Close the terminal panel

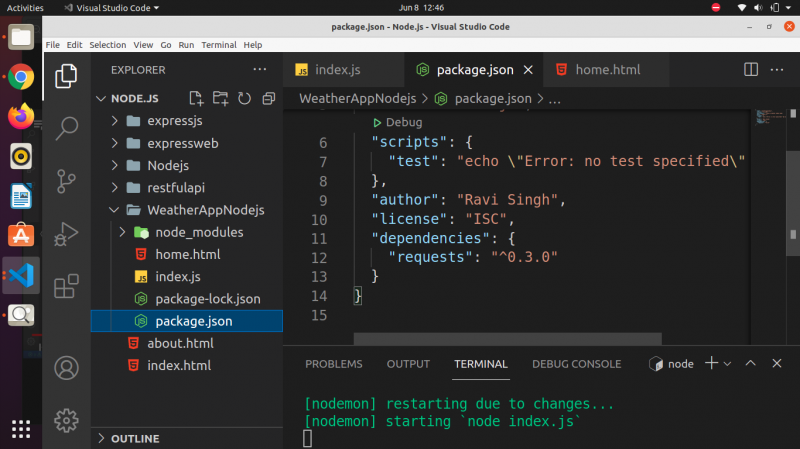(x=777, y=363)
